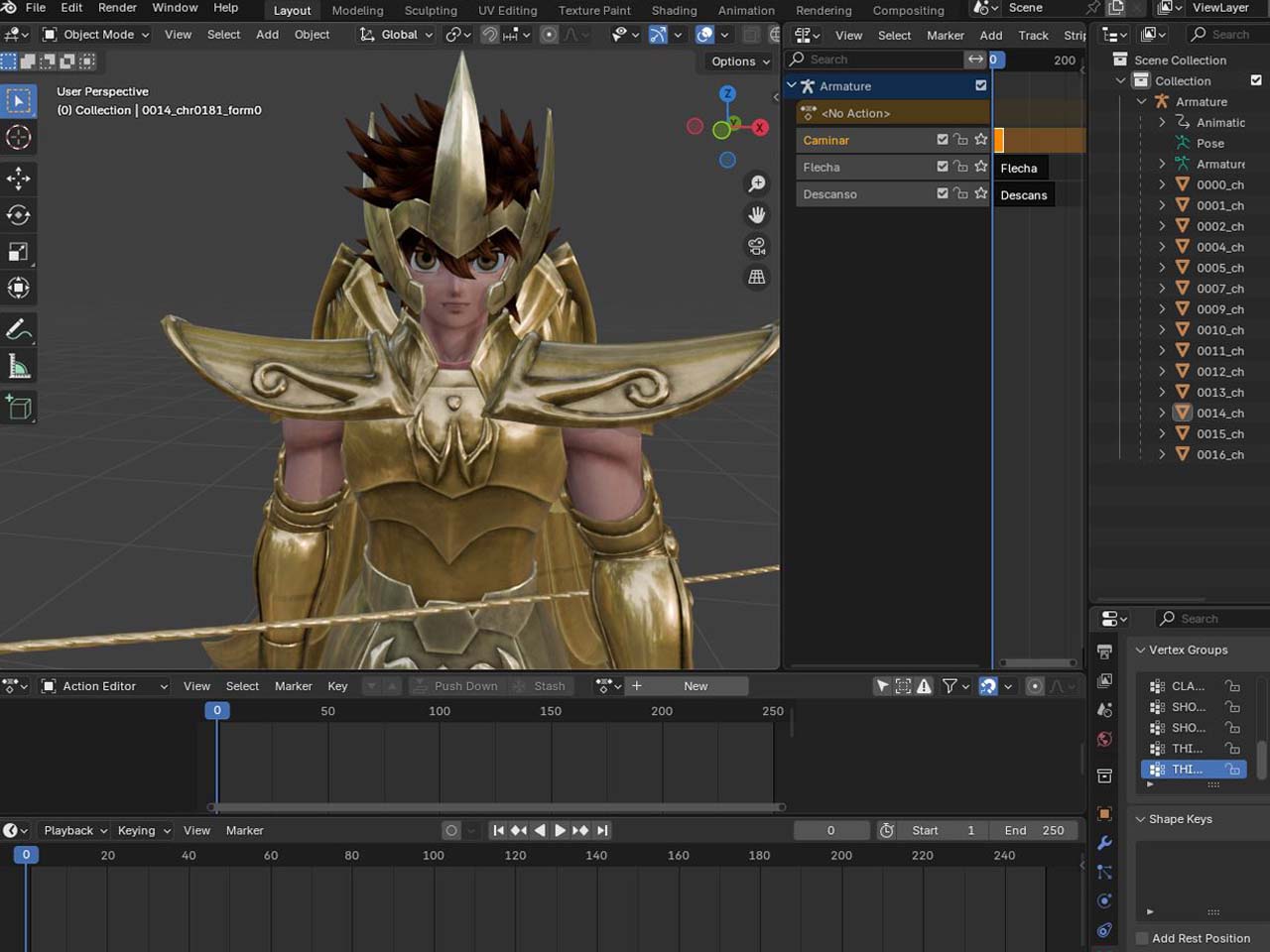Click the viewport zoom magnifier icon
Screen dimensions: 1270x952
(x=757, y=184)
